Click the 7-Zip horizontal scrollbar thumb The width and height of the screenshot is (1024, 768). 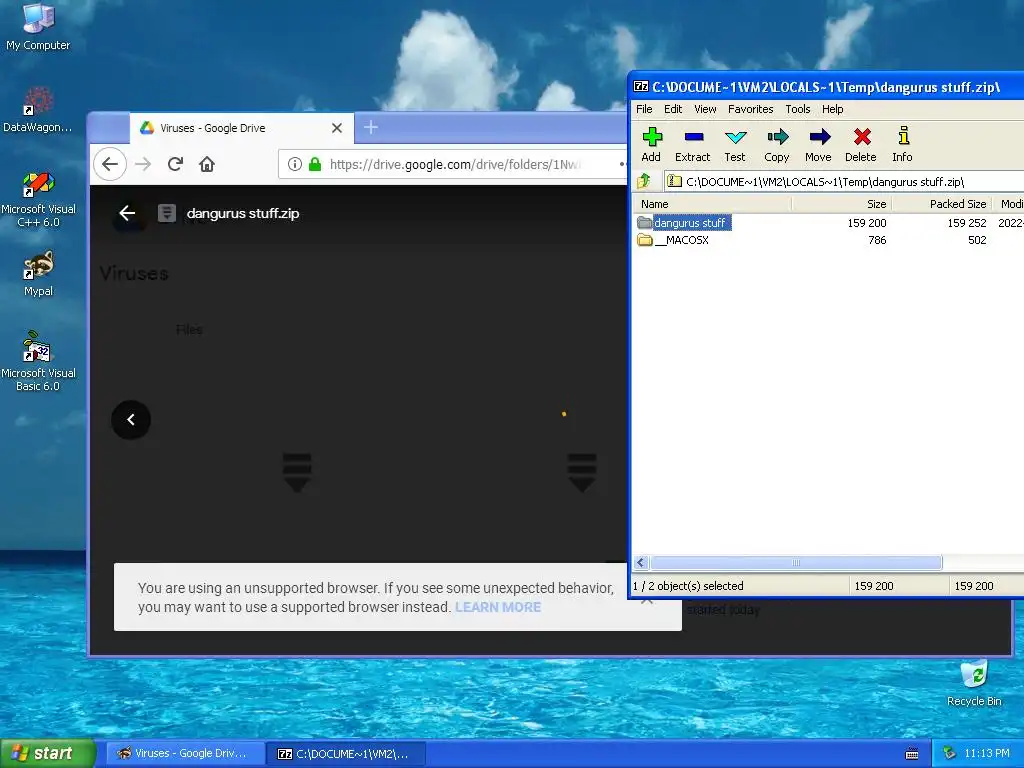(796, 562)
